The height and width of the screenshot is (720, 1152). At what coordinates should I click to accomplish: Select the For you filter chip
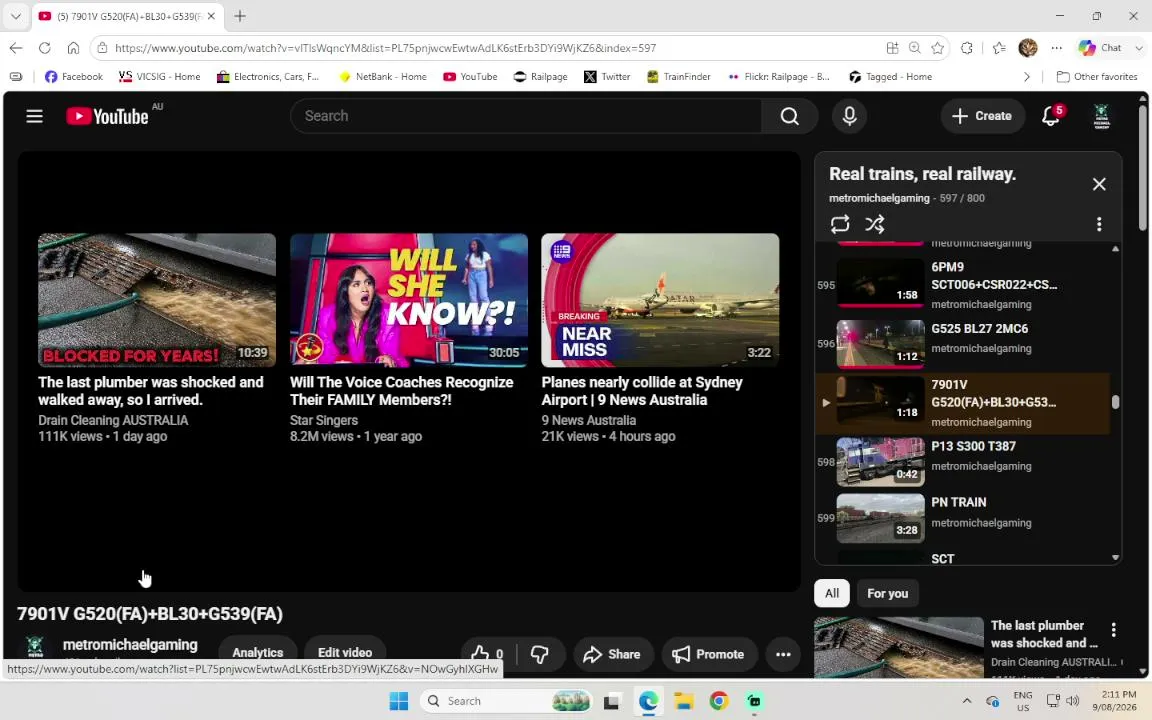tap(887, 594)
